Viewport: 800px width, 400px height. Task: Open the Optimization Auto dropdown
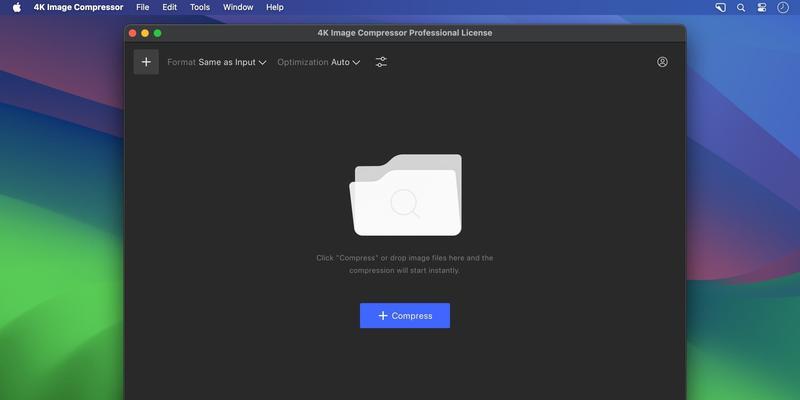point(319,62)
